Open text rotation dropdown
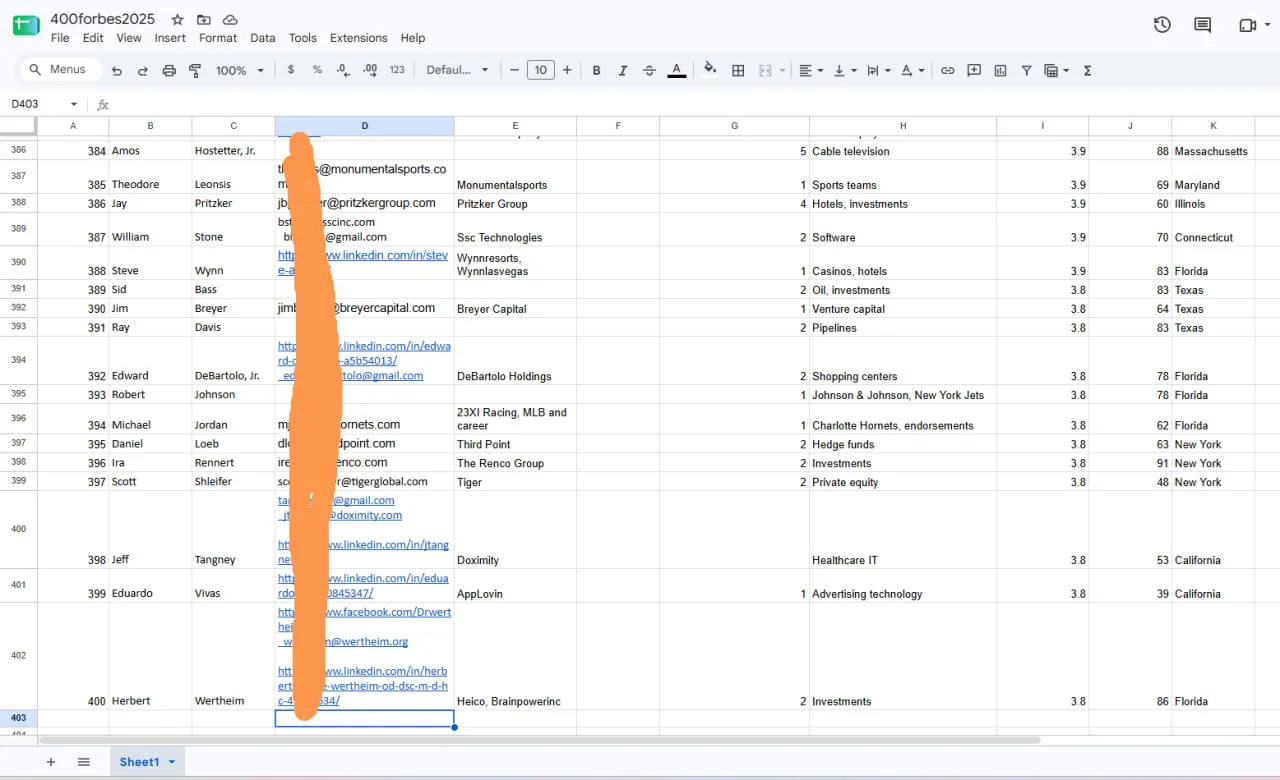 (x=912, y=70)
